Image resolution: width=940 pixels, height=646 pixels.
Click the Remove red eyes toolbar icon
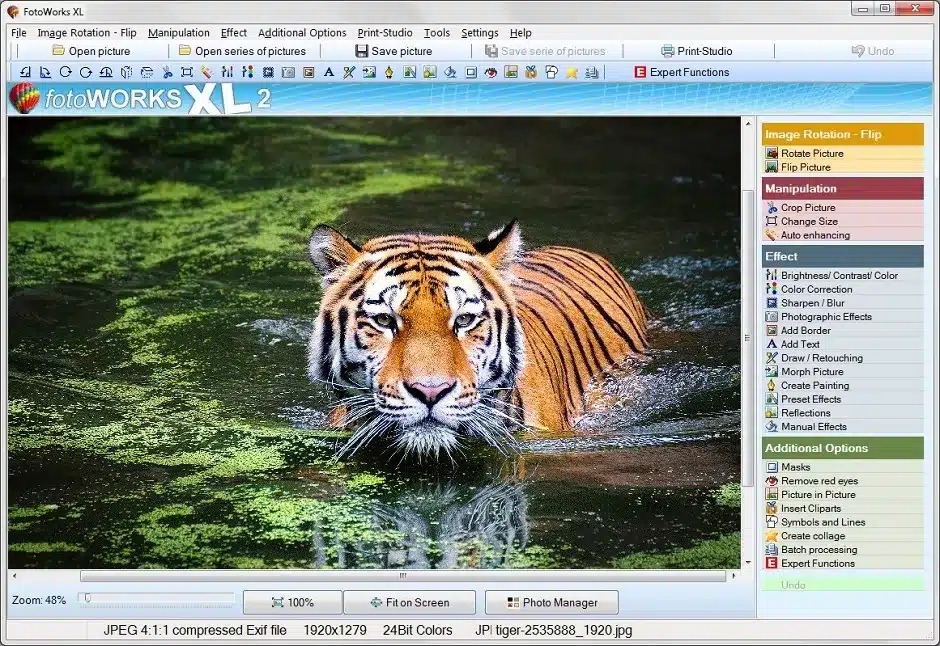(x=491, y=73)
